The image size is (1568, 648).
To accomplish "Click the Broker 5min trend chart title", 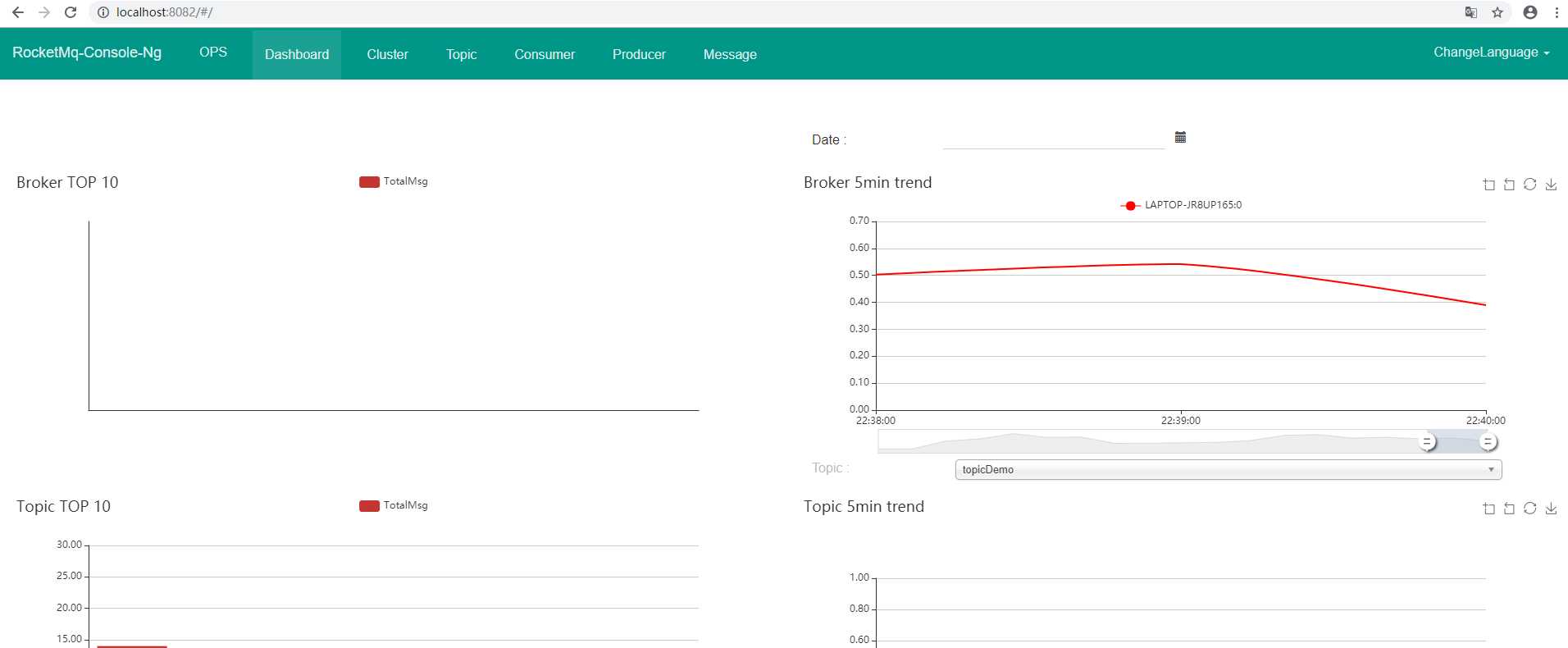I will [868, 182].
